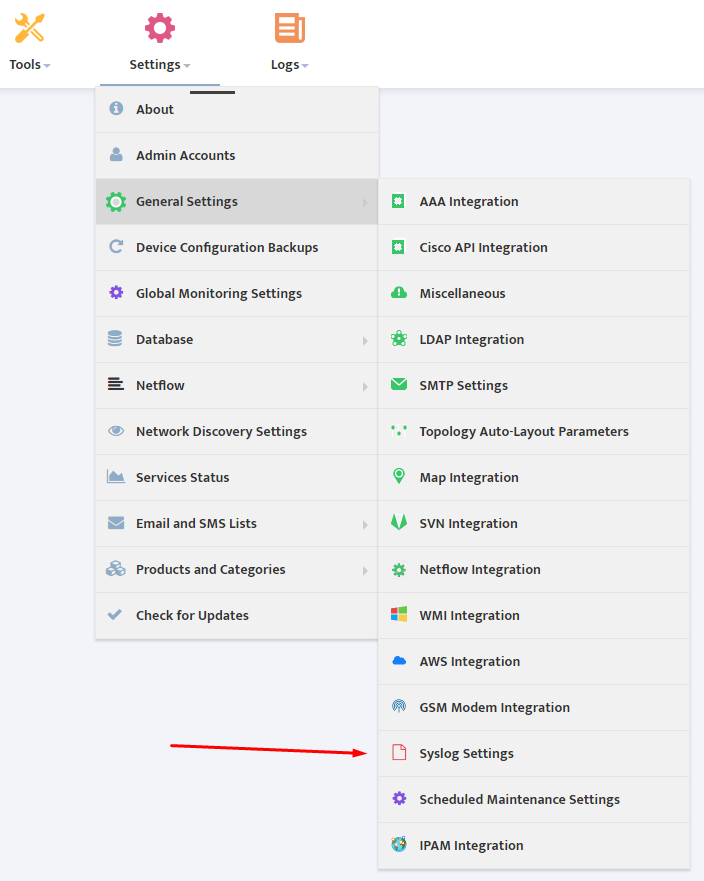
Task: Open the Tools dropdown arrow
Action: pyautogui.click(x=47, y=66)
